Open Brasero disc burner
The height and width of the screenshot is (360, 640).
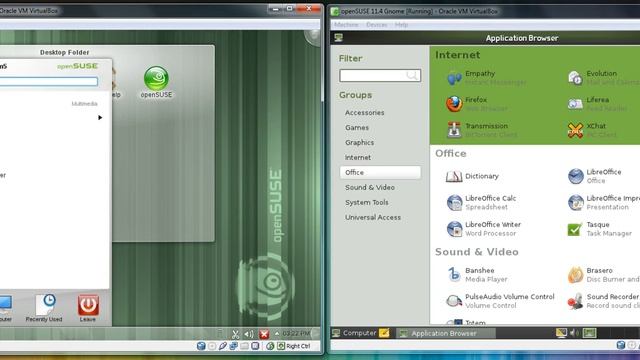tap(604, 275)
